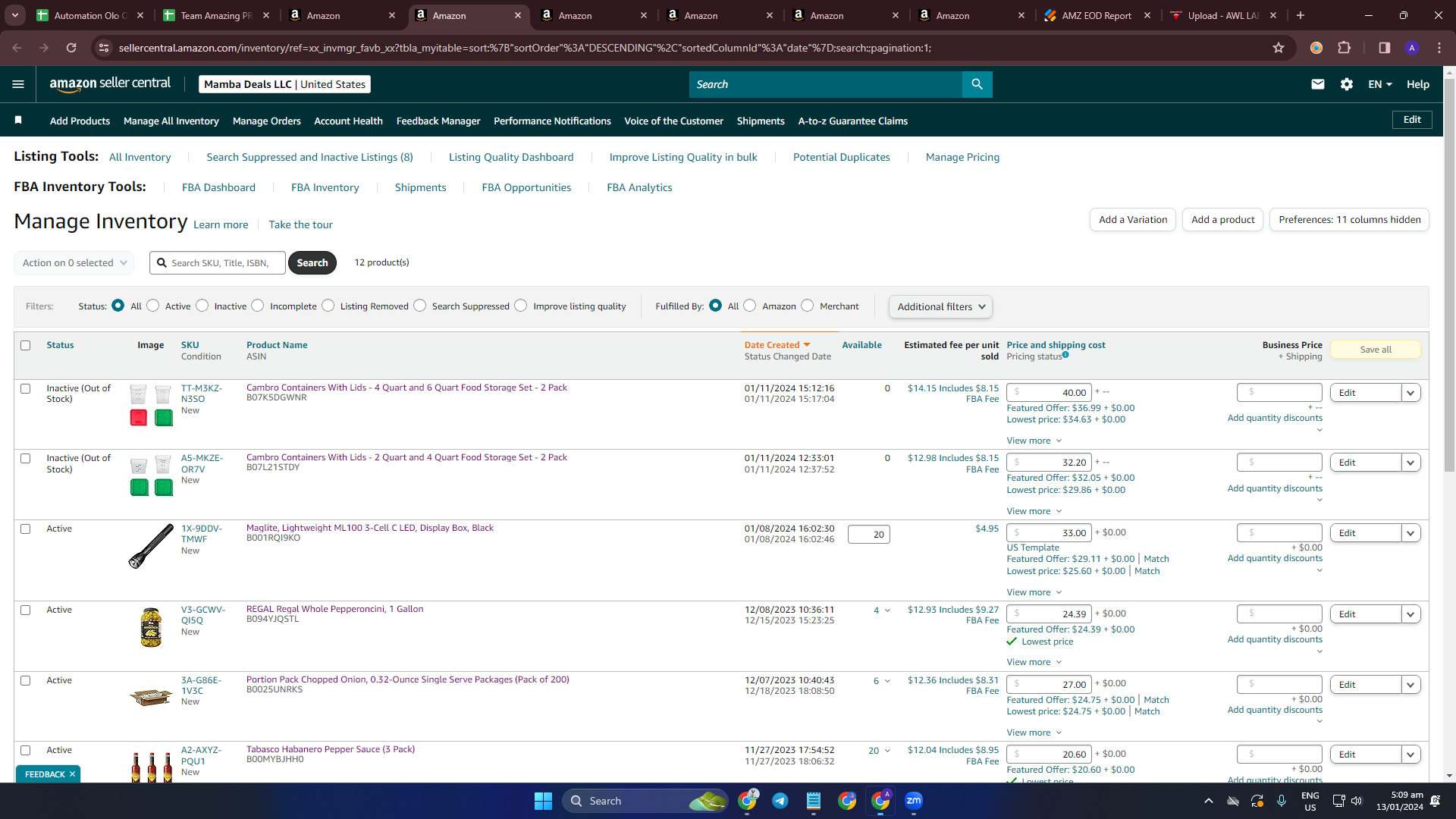Filter Fulfilled By Merchant

click(x=808, y=306)
